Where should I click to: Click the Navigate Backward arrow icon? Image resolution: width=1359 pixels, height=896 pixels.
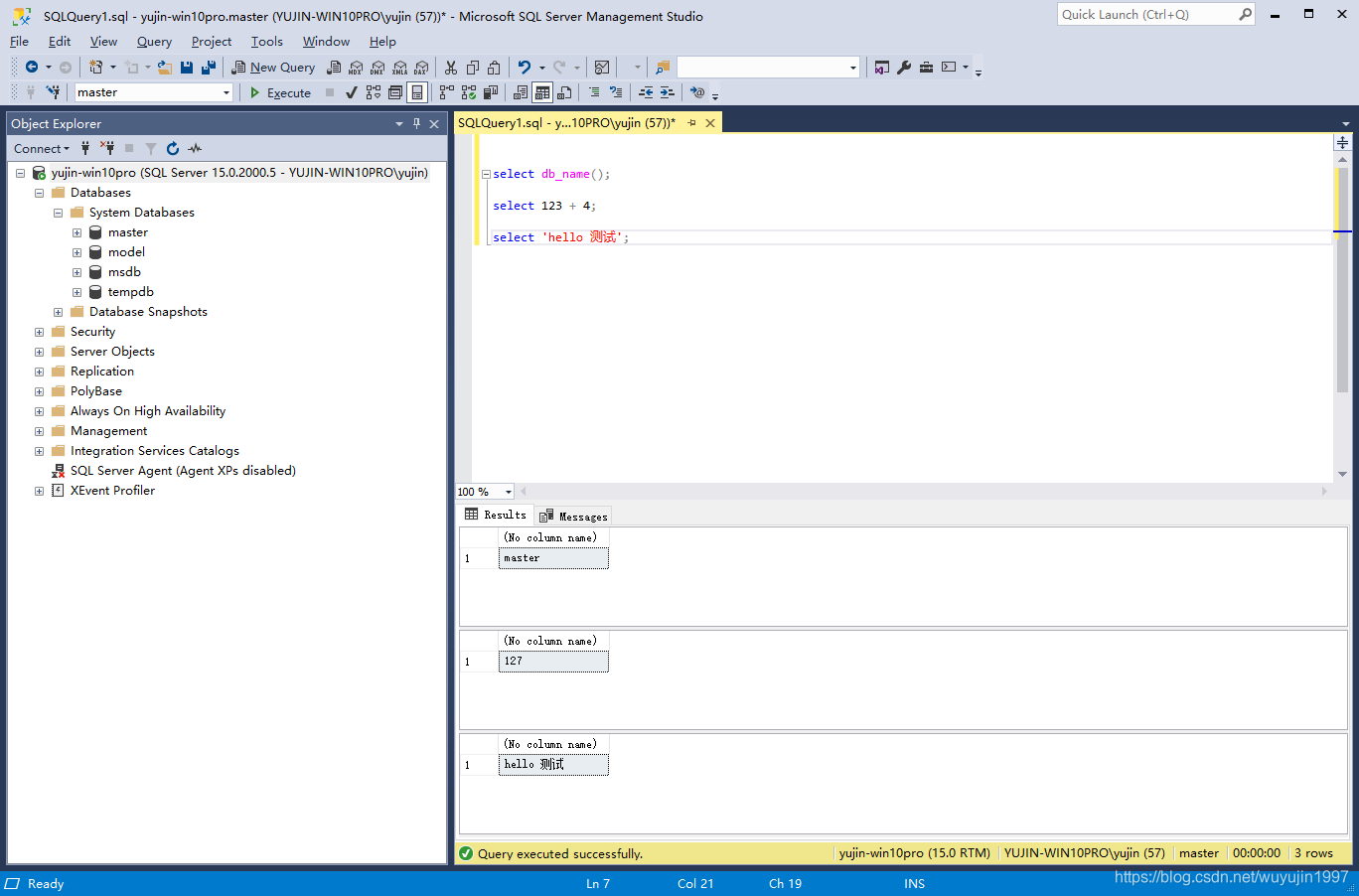click(x=32, y=68)
